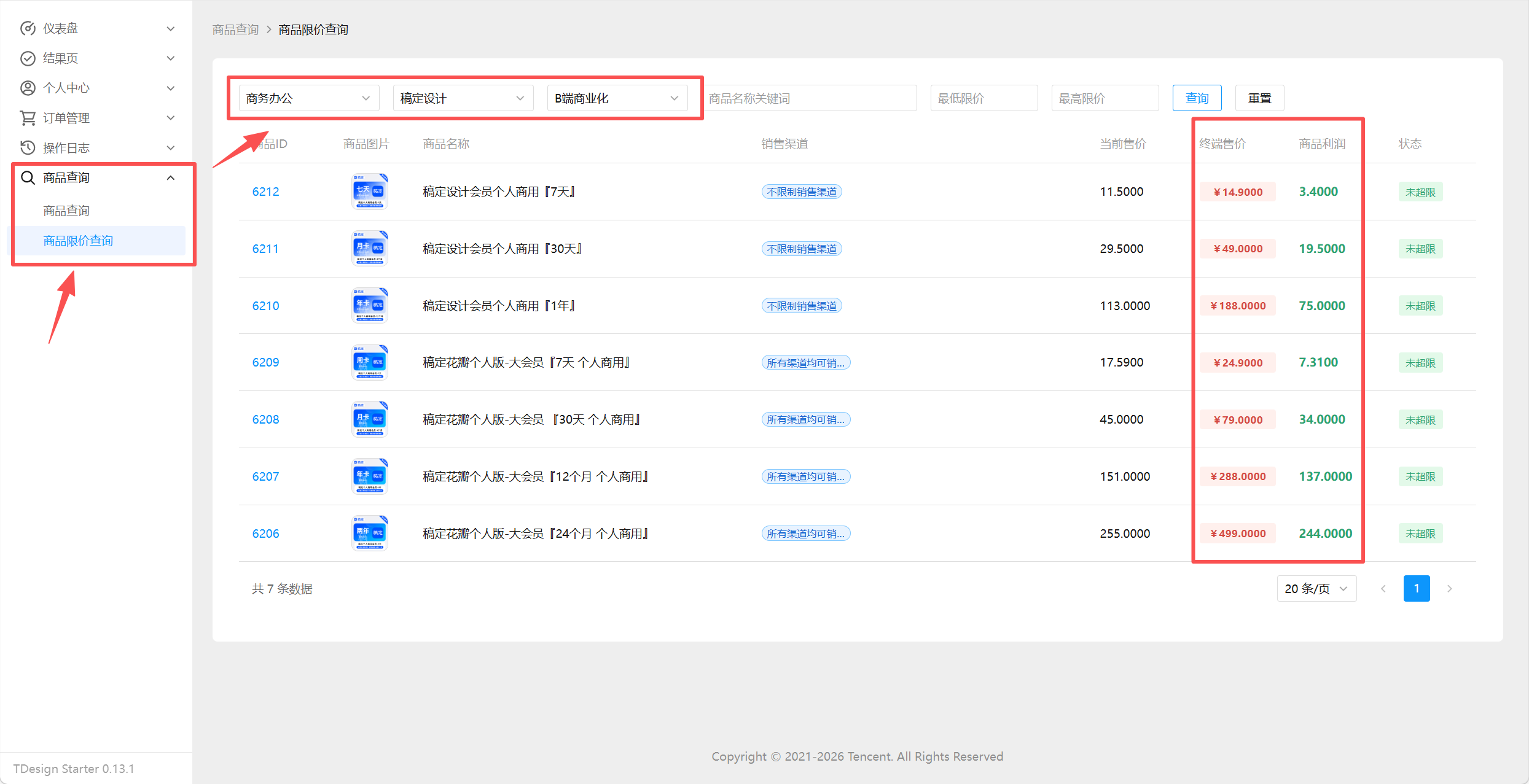Expand the 操作日志 menu chevron

point(171,148)
